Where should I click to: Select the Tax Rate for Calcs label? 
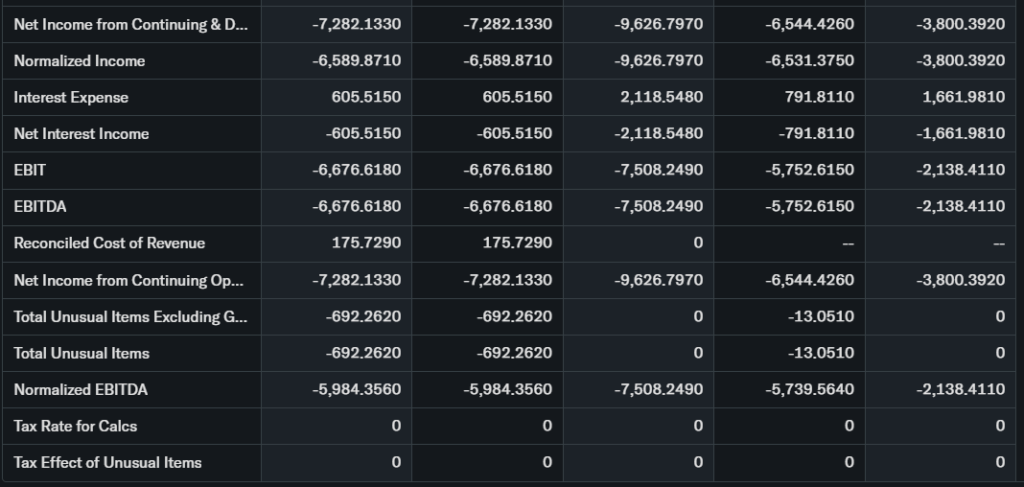(x=76, y=426)
